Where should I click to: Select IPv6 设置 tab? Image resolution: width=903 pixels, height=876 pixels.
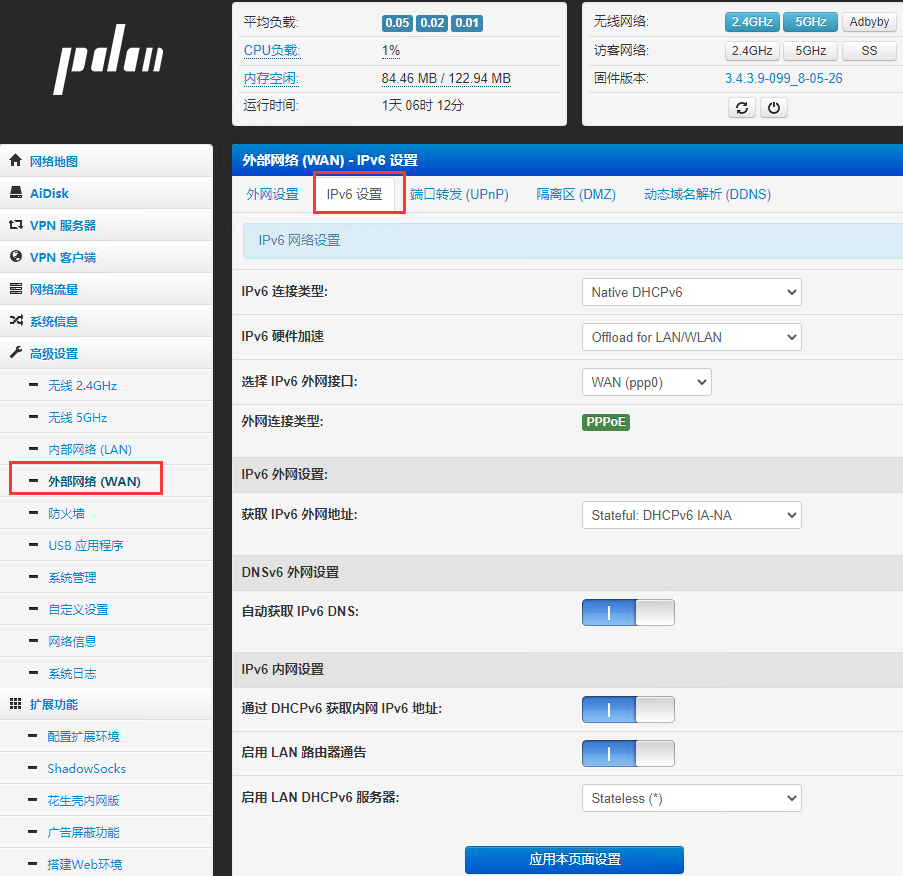click(354, 194)
